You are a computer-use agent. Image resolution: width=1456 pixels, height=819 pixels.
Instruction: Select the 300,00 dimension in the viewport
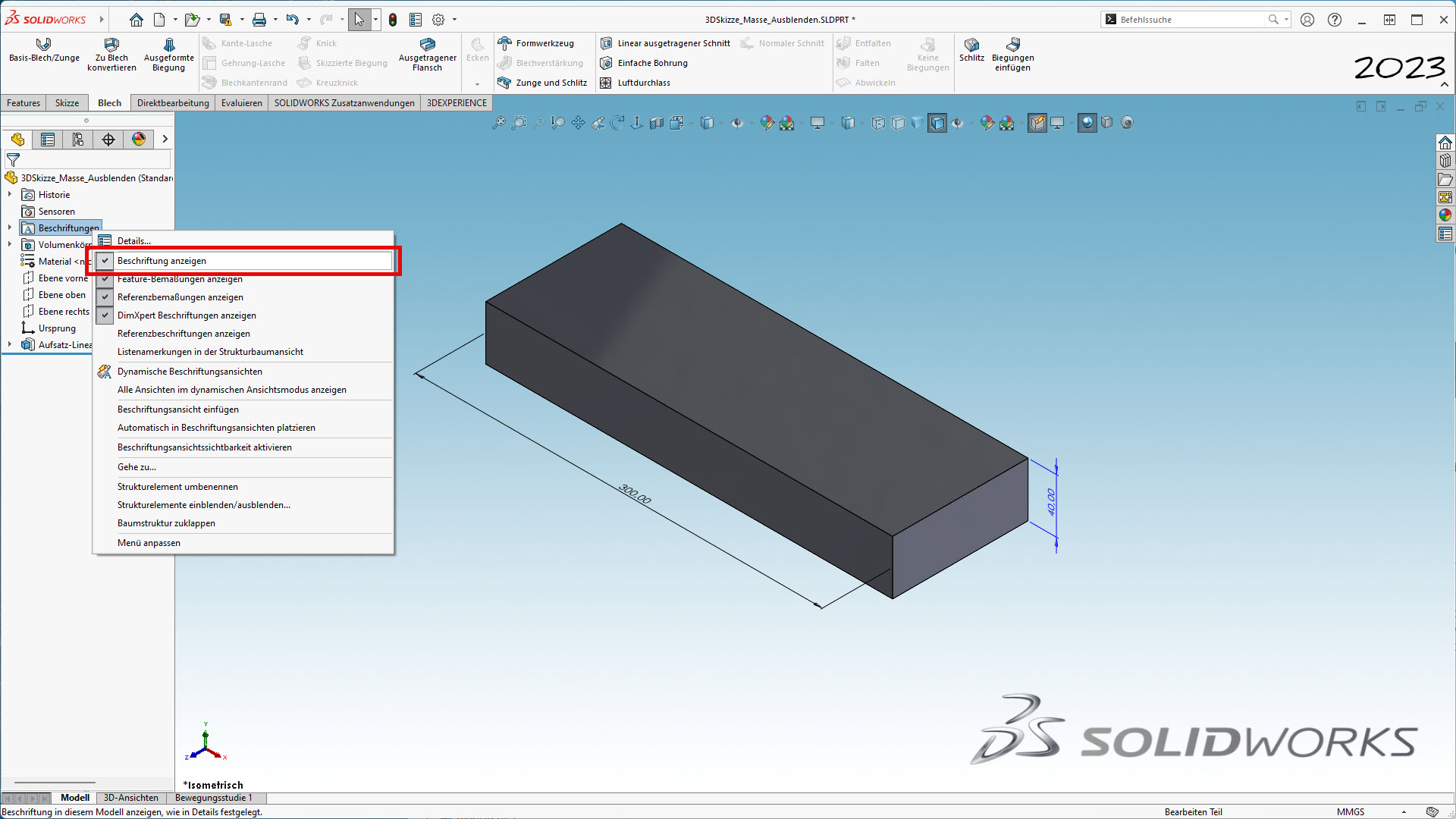coord(635,494)
